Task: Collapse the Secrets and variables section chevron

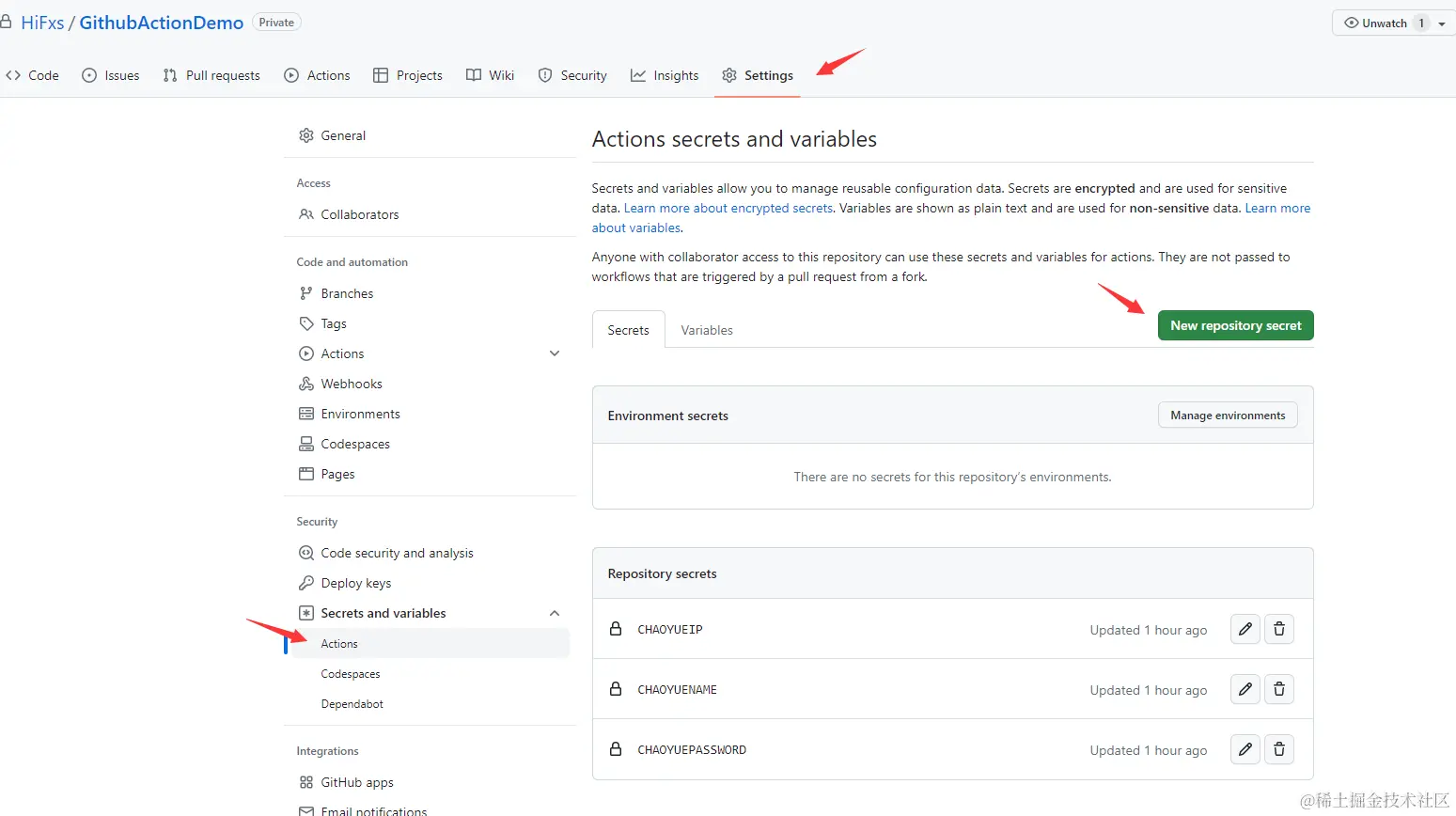Action: (x=555, y=613)
